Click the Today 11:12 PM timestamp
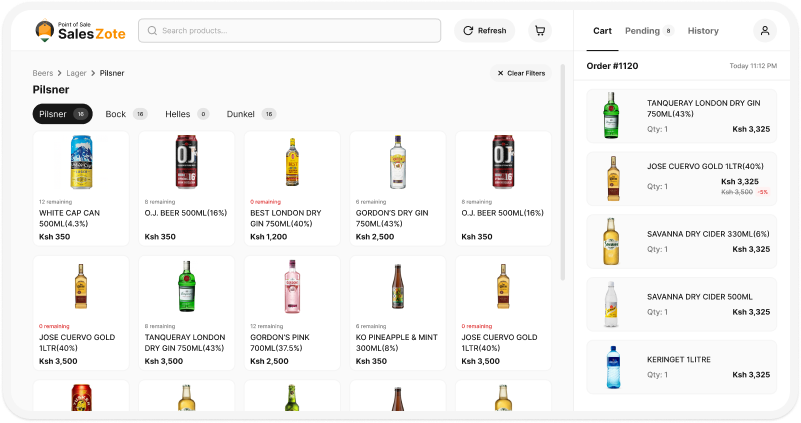Viewport: 801px width, 423px height. coord(753,66)
